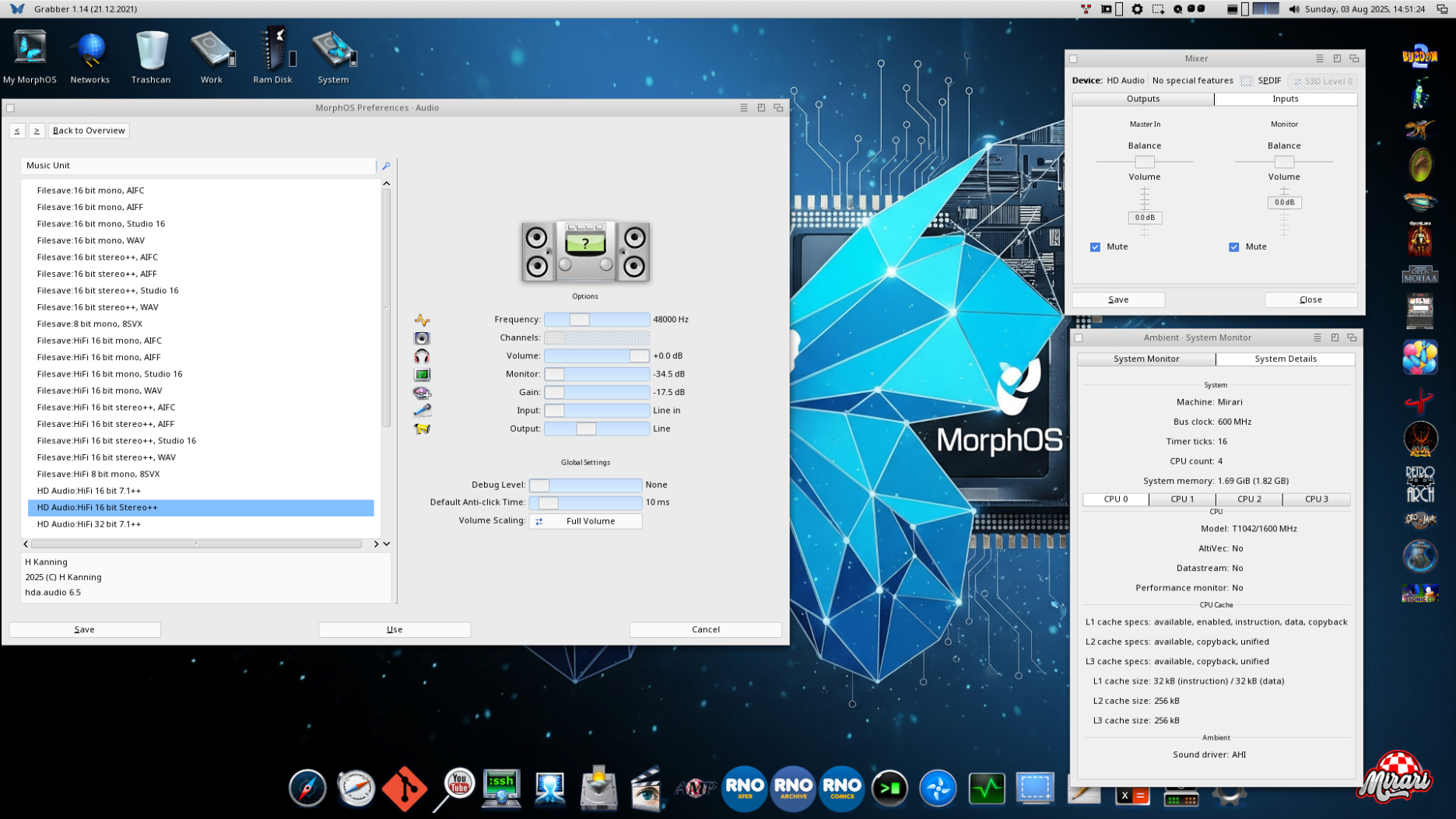Select the CPU 1 tab
This screenshot has height=819, width=1456.
(1182, 499)
